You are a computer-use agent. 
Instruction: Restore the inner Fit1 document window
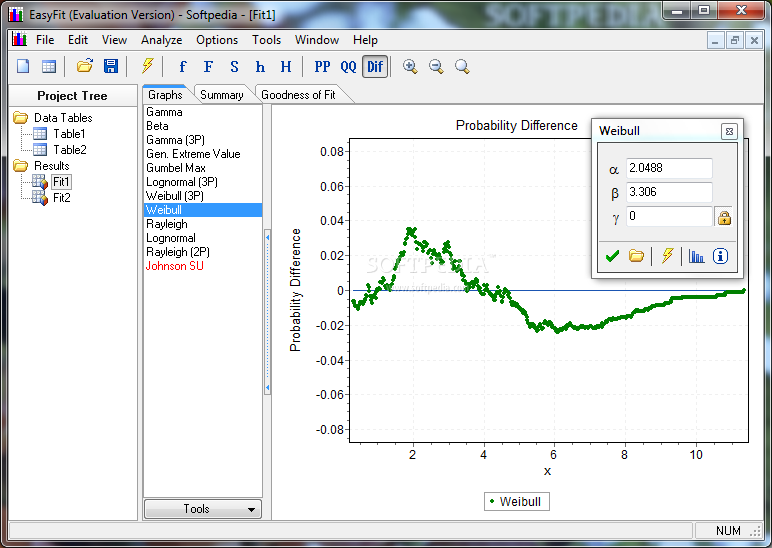tap(735, 40)
